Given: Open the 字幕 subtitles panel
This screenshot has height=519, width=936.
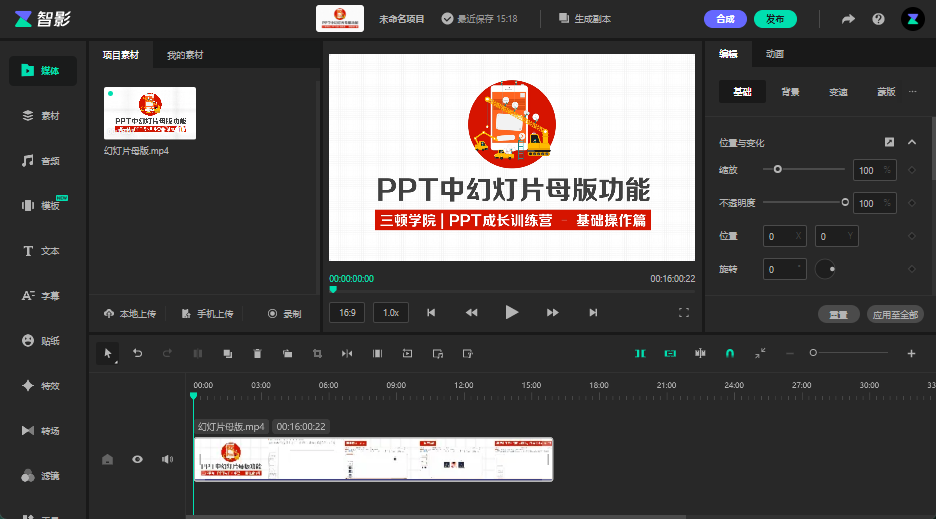Looking at the screenshot, I should [x=41, y=296].
